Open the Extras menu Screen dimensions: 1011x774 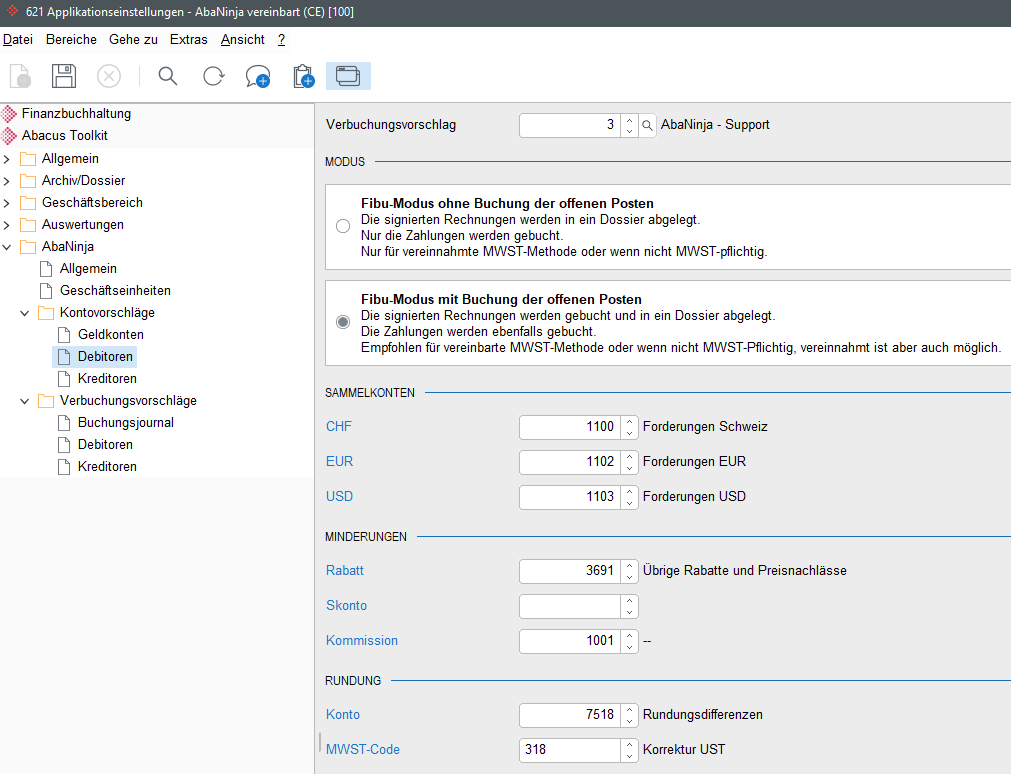tap(189, 39)
